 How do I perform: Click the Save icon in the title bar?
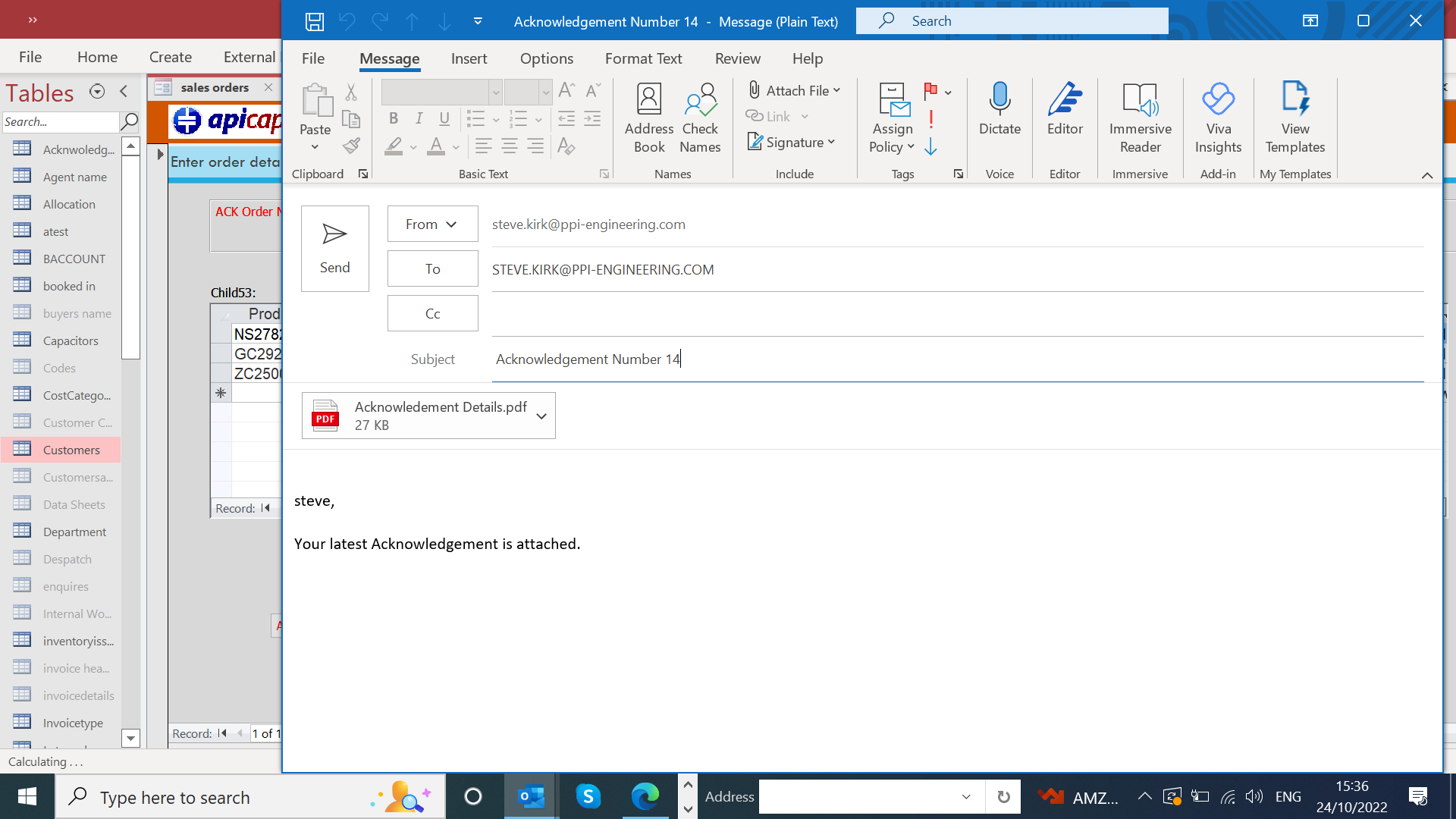pos(314,21)
